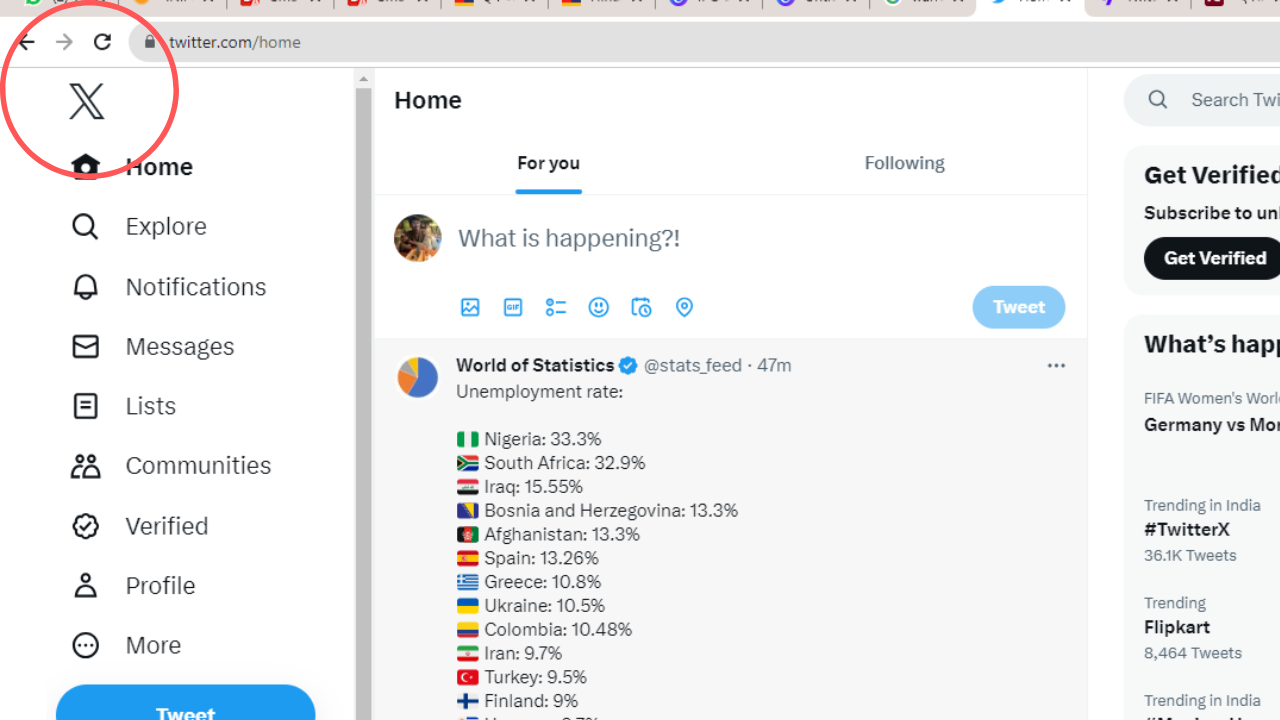This screenshot has width=1280, height=720.
Task: Open Messages envelope in sidebar
Action: point(86,346)
